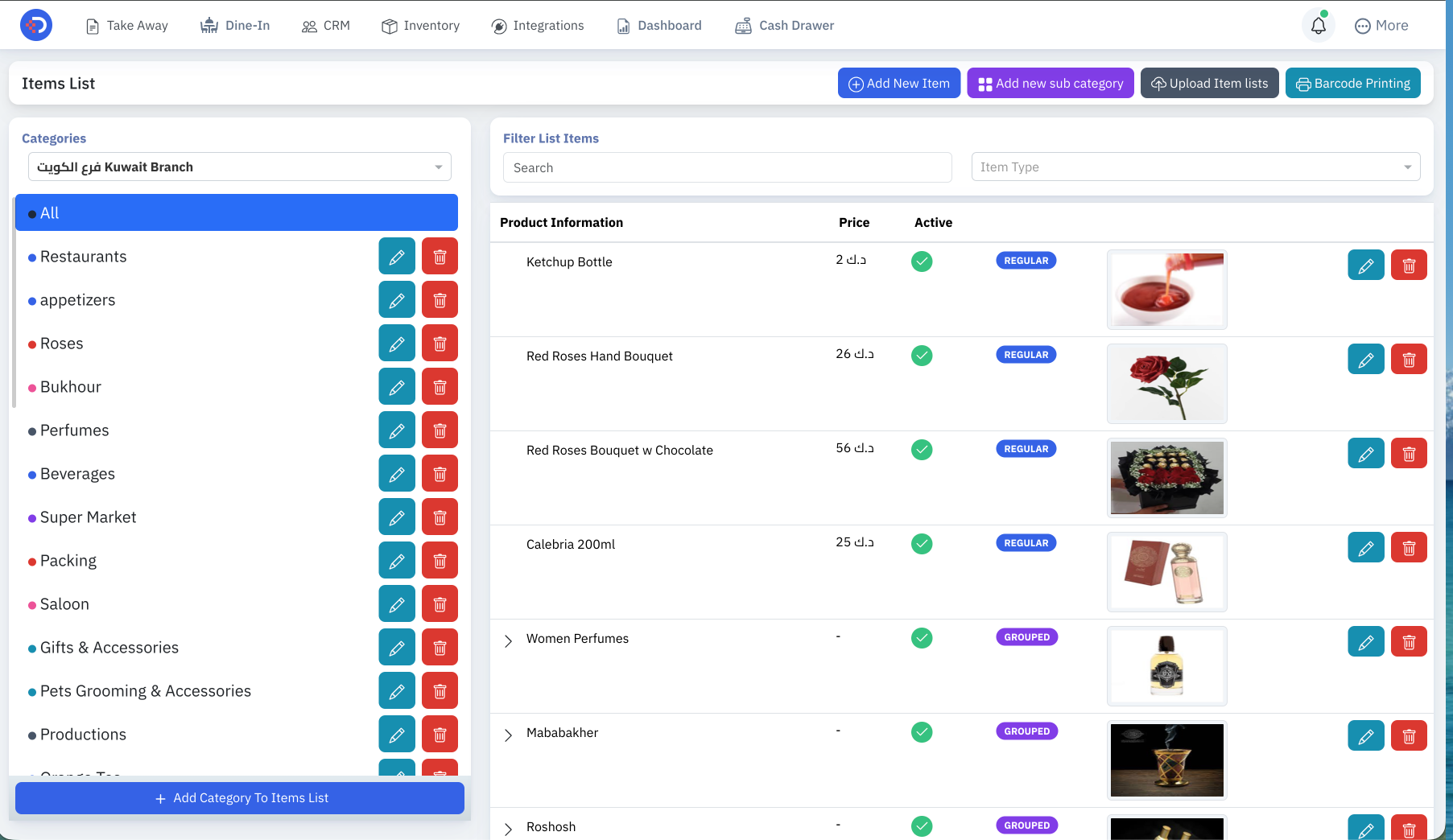
Task: Toggle active check for Women Perfumes
Action: click(922, 638)
